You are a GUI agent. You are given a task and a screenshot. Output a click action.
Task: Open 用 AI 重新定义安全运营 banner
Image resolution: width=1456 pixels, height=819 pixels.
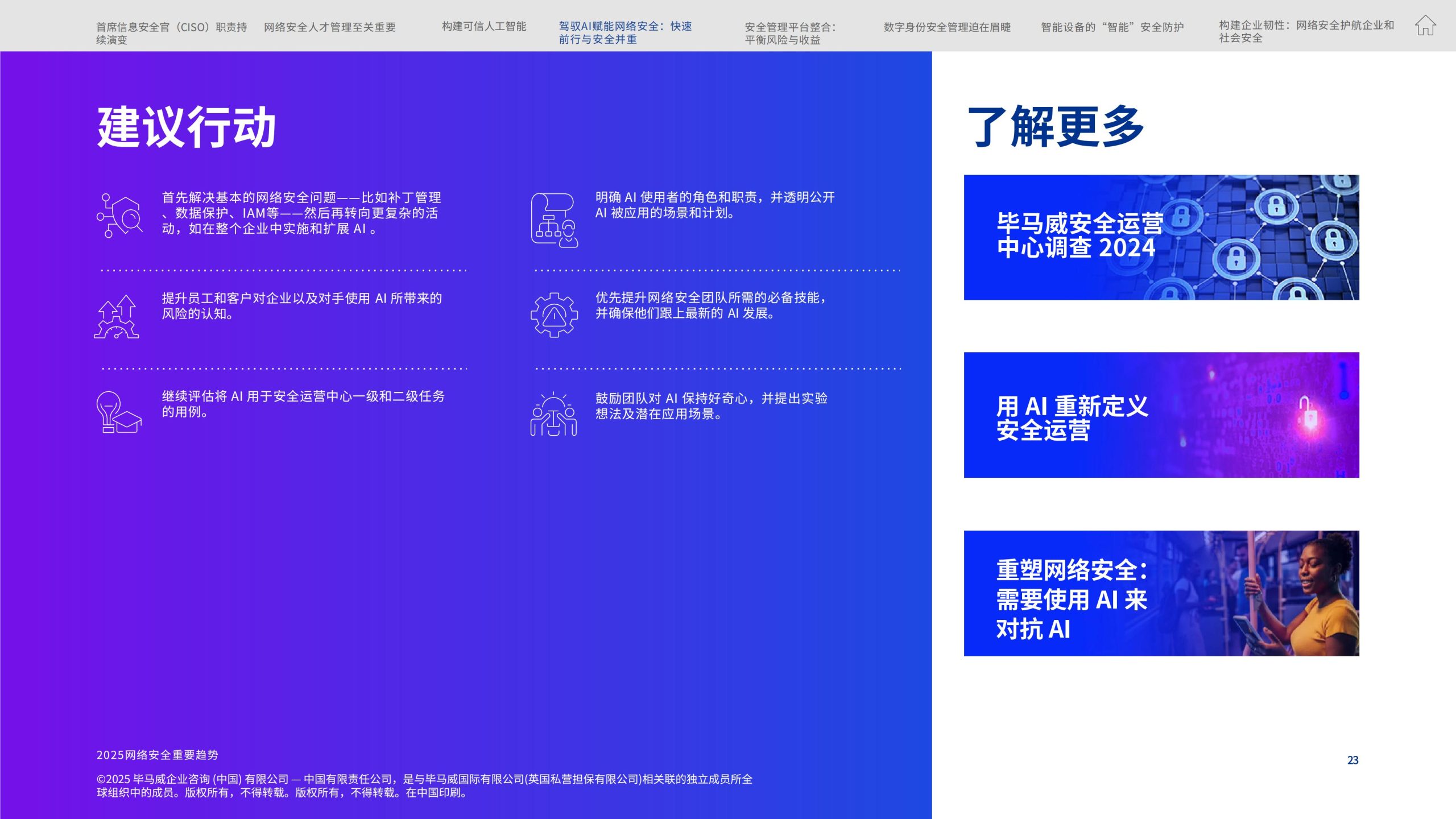click(1161, 415)
